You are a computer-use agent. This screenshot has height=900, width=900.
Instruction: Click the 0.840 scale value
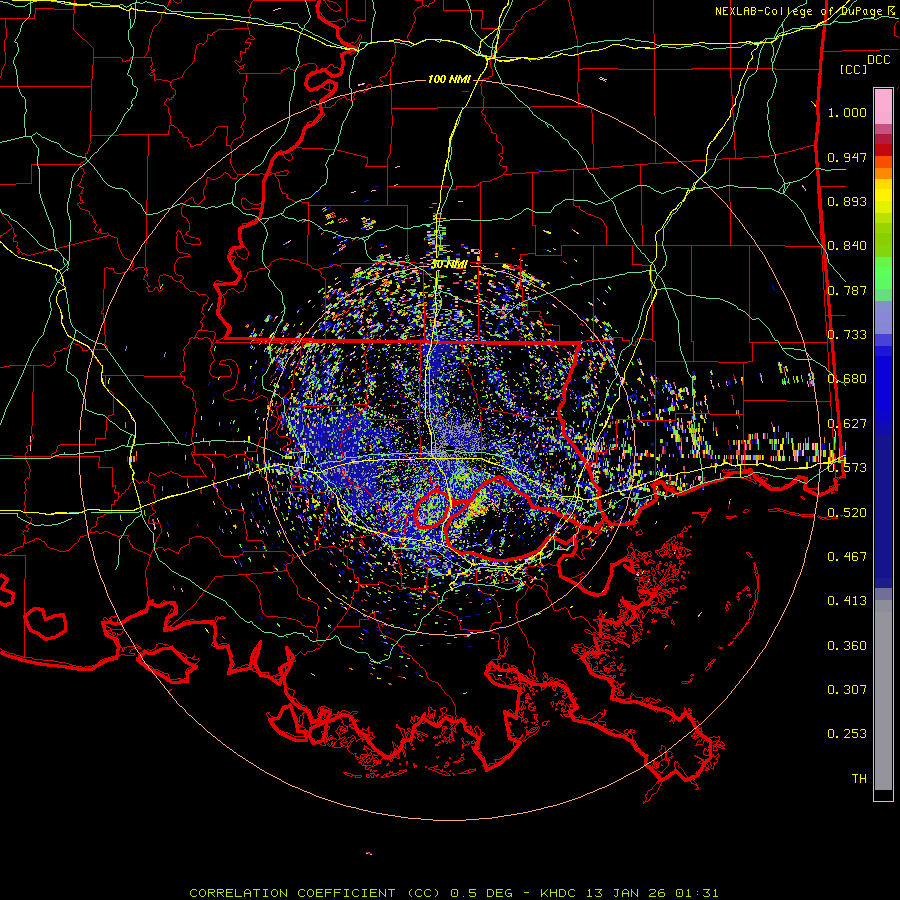[x=847, y=246]
